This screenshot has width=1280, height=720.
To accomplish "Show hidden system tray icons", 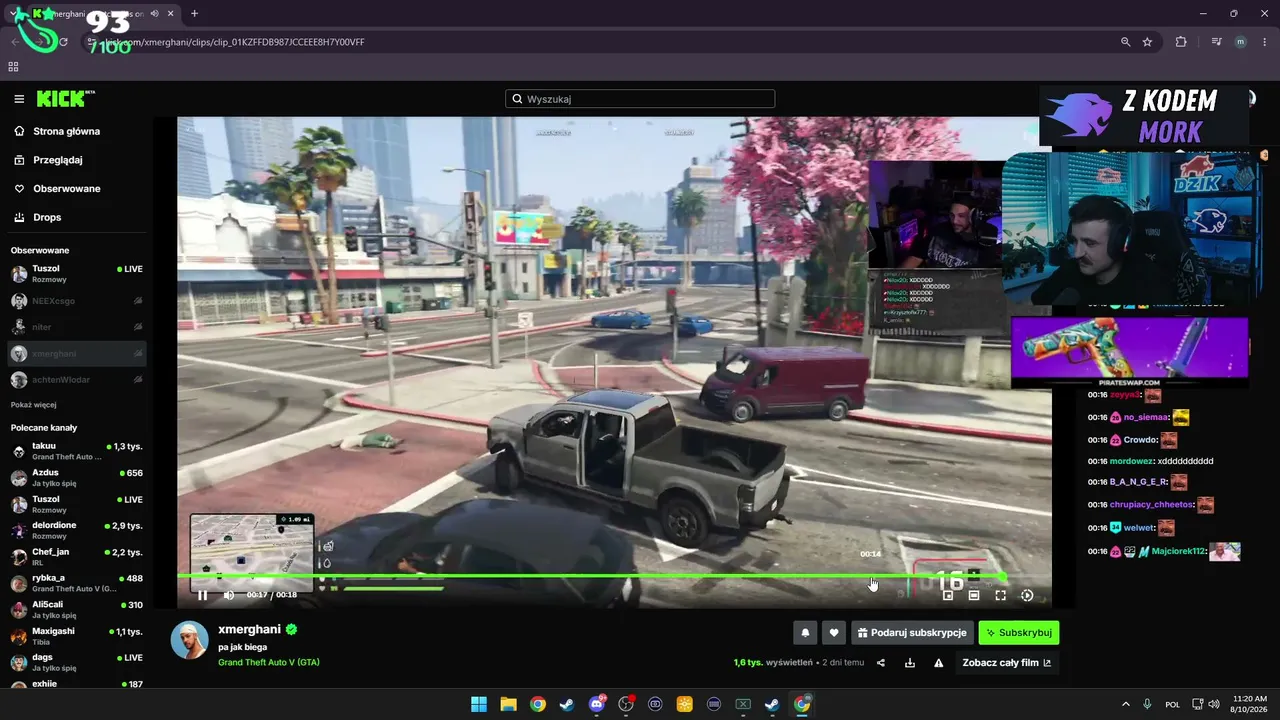I will pyautogui.click(x=1125, y=704).
